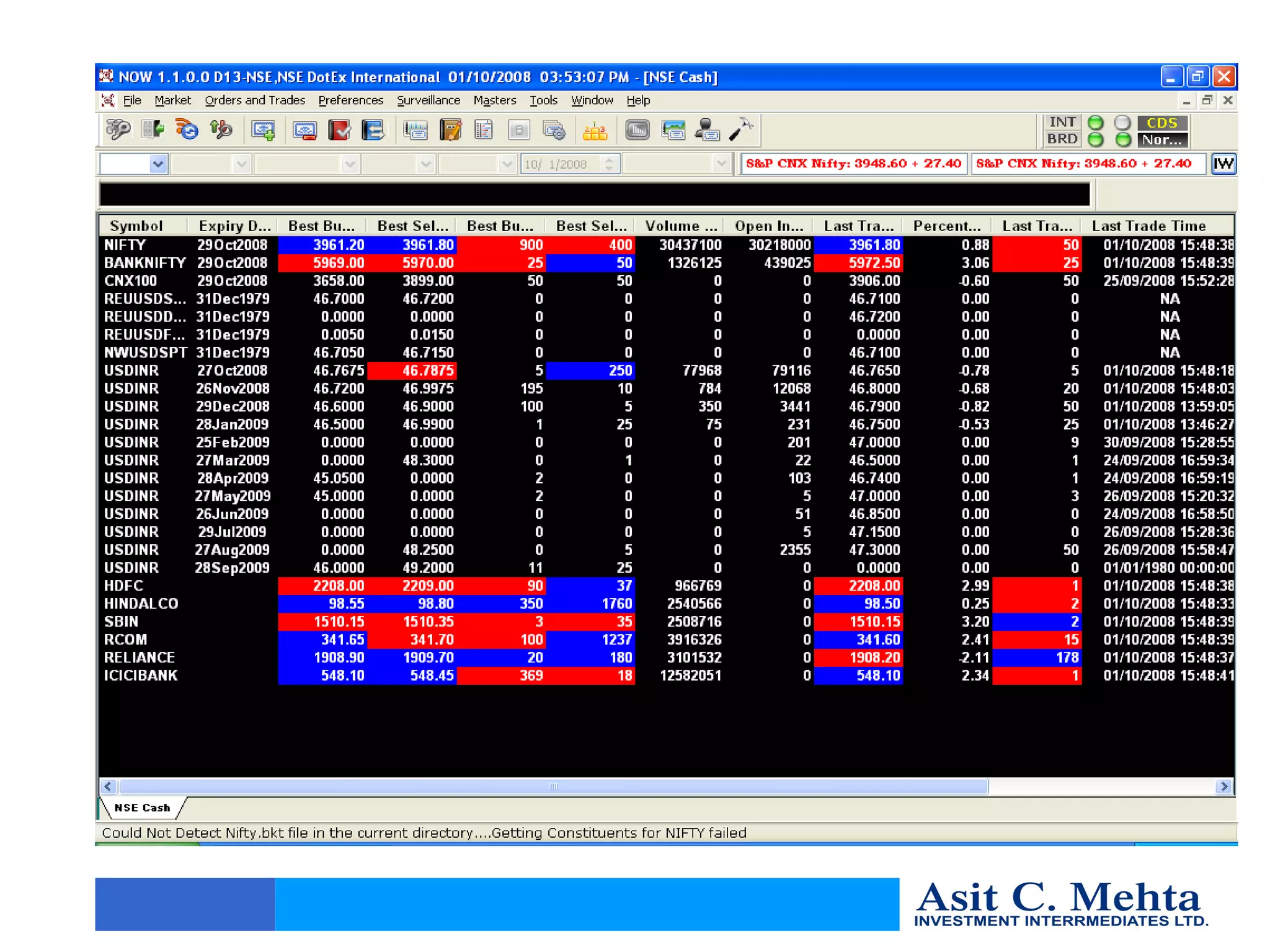The image size is (1270, 952).
Task: Select the NSE Cash tab at bottom
Action: (x=142, y=808)
